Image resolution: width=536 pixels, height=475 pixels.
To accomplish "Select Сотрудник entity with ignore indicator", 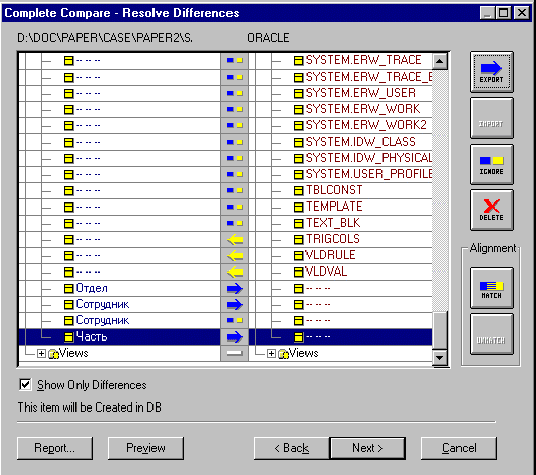I will (x=102, y=320).
